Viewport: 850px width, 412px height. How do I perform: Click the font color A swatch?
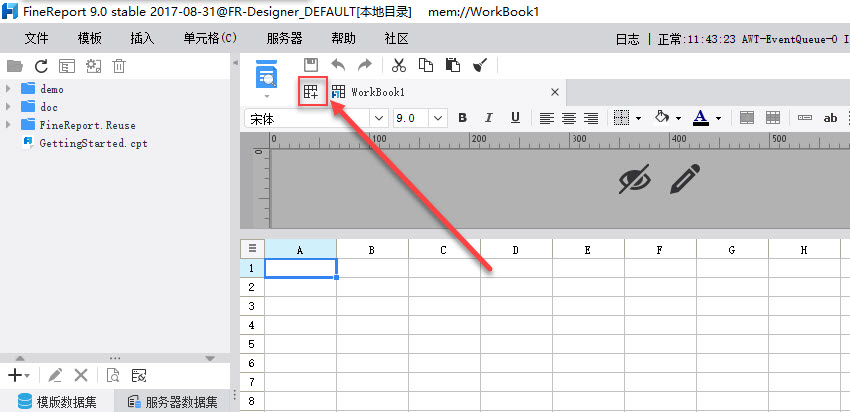pyautogui.click(x=701, y=118)
